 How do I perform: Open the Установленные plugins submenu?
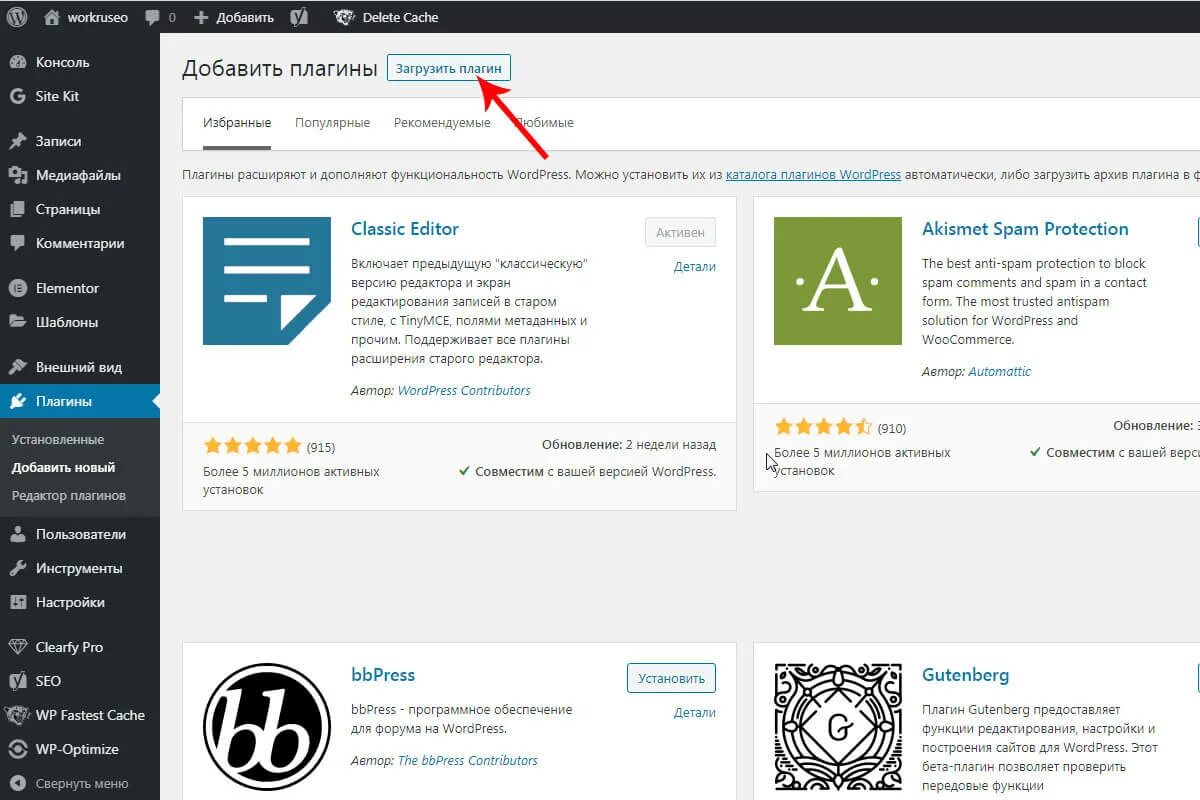tap(58, 440)
